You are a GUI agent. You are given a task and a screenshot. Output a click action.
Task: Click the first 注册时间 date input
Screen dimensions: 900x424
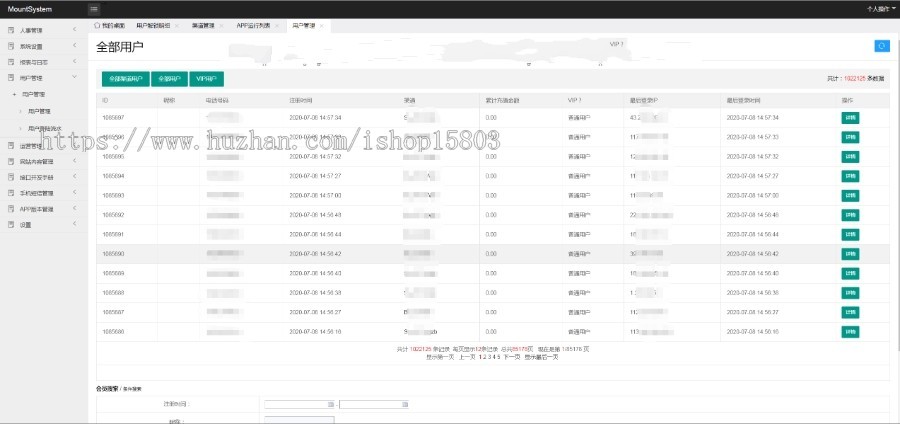[x=300, y=404]
